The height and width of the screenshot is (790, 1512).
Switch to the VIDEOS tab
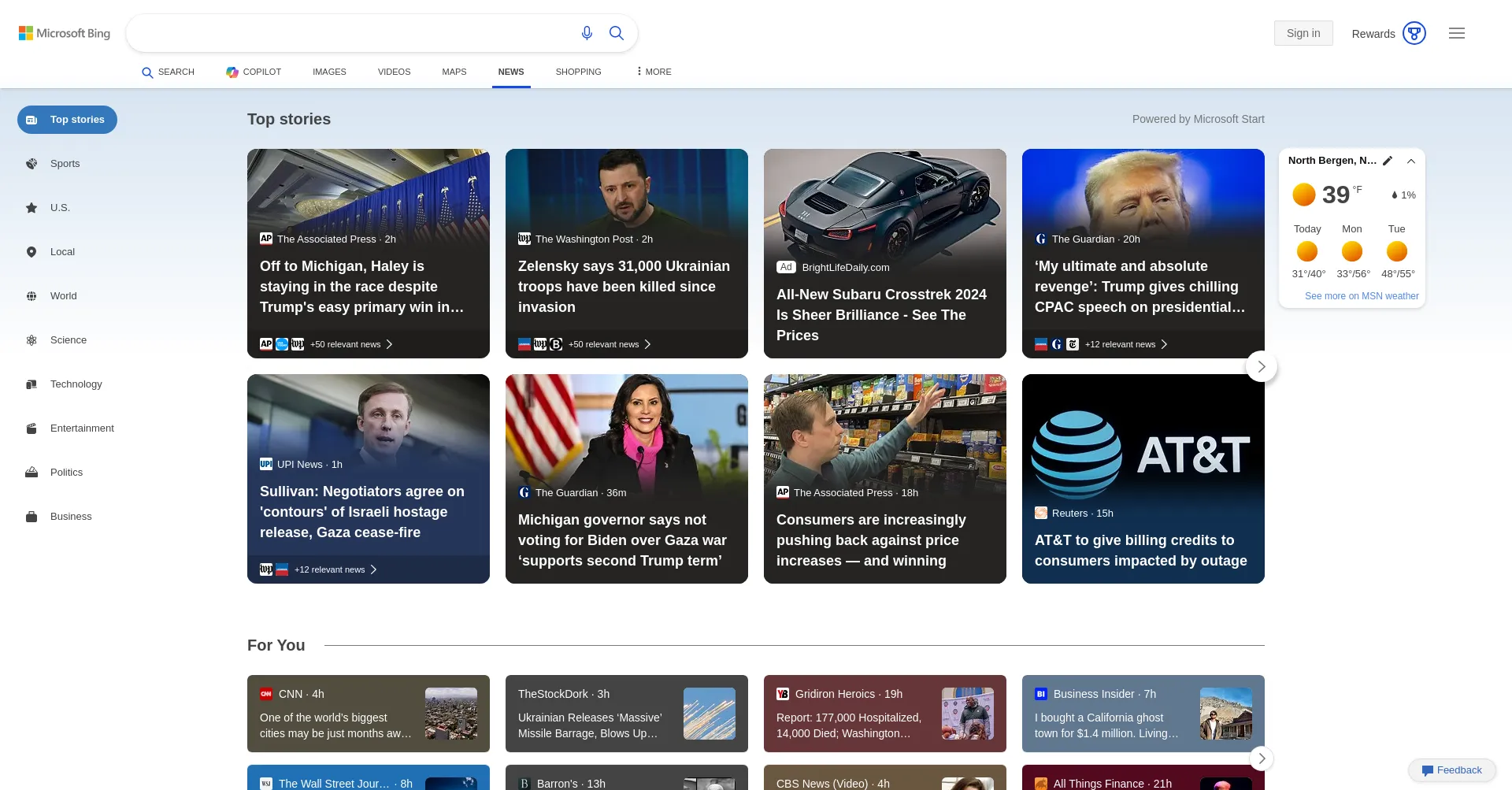[x=394, y=72]
